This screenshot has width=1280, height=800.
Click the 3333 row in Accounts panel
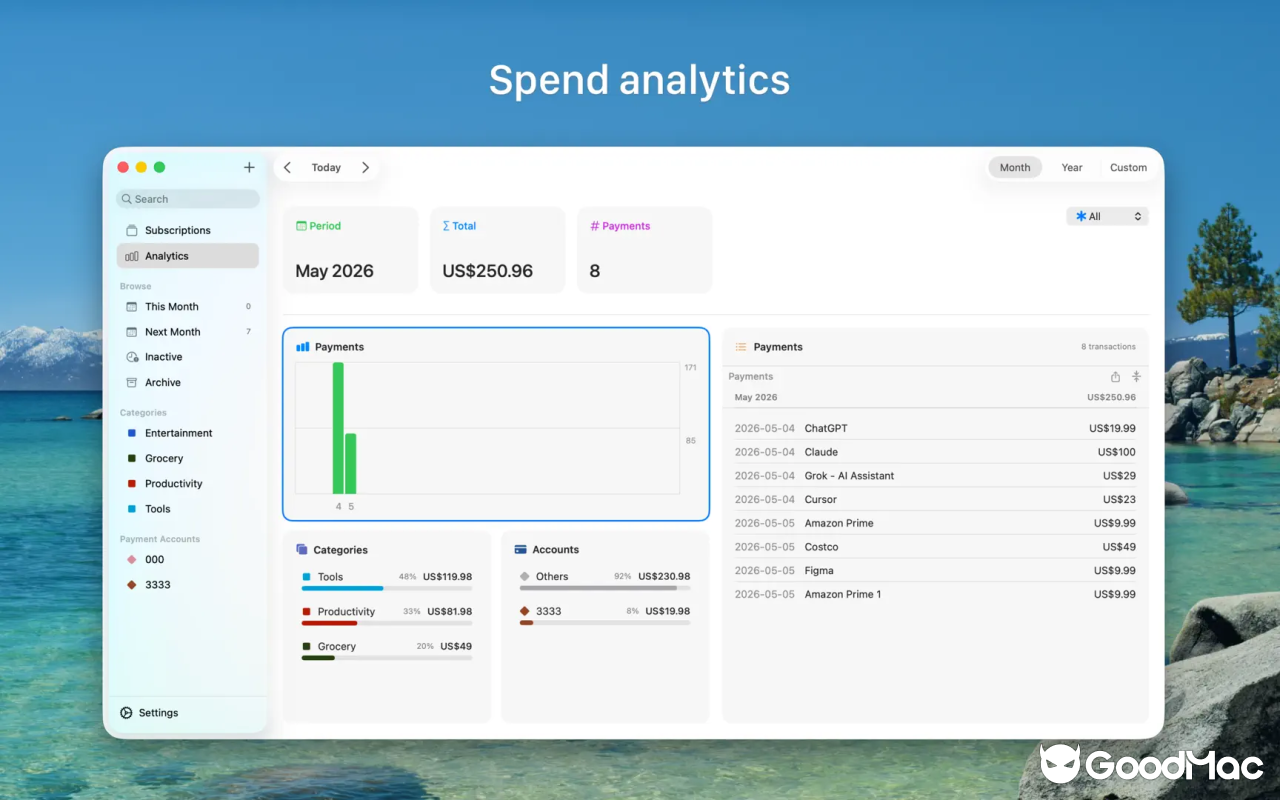pos(605,616)
